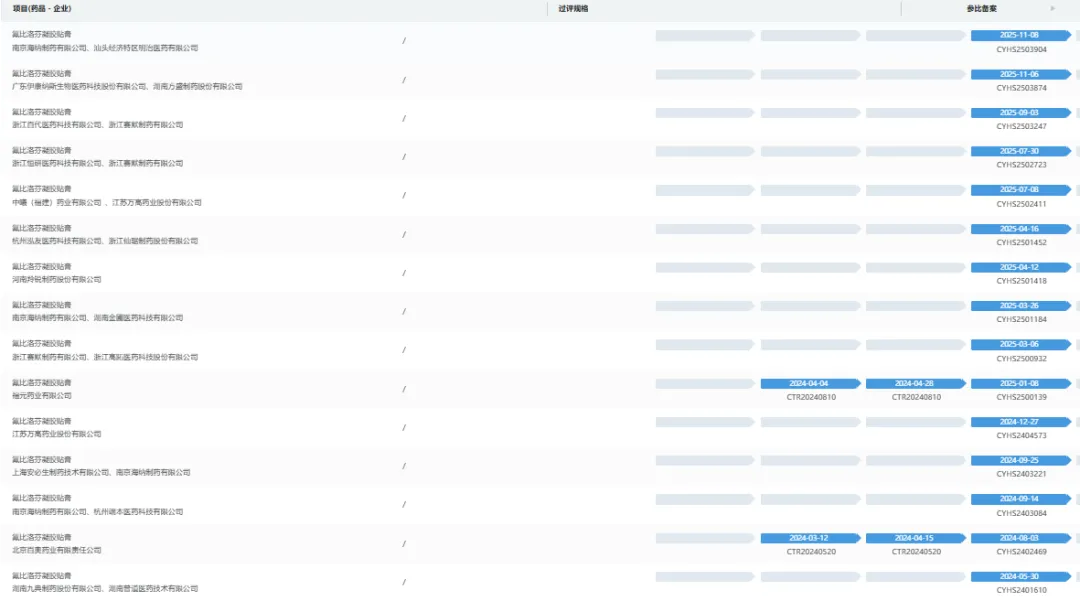Select the 2025-01-08 milestone badge
Screen dimensions: 1080x601
(x=1019, y=383)
